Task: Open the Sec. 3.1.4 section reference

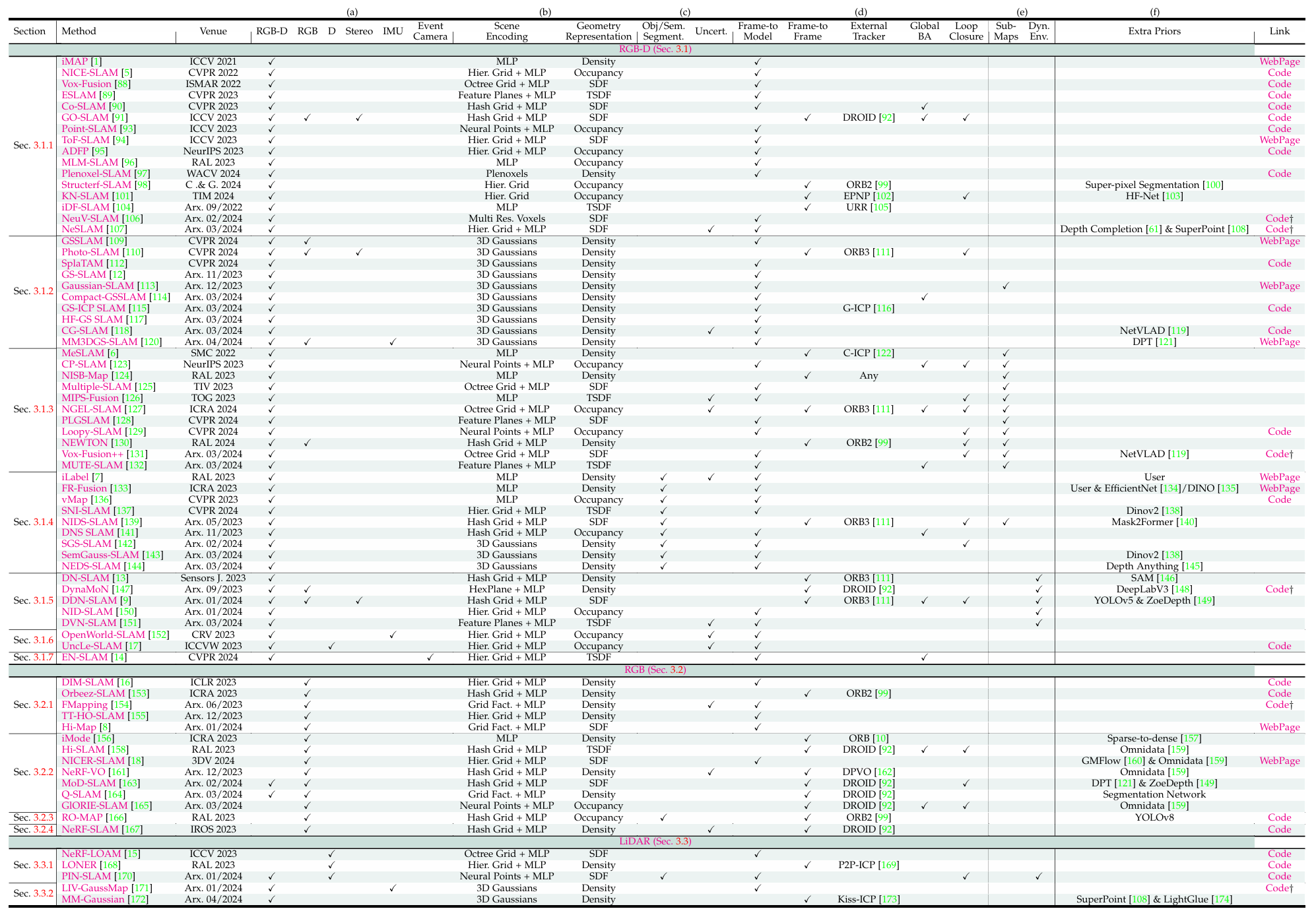Action: (x=33, y=522)
